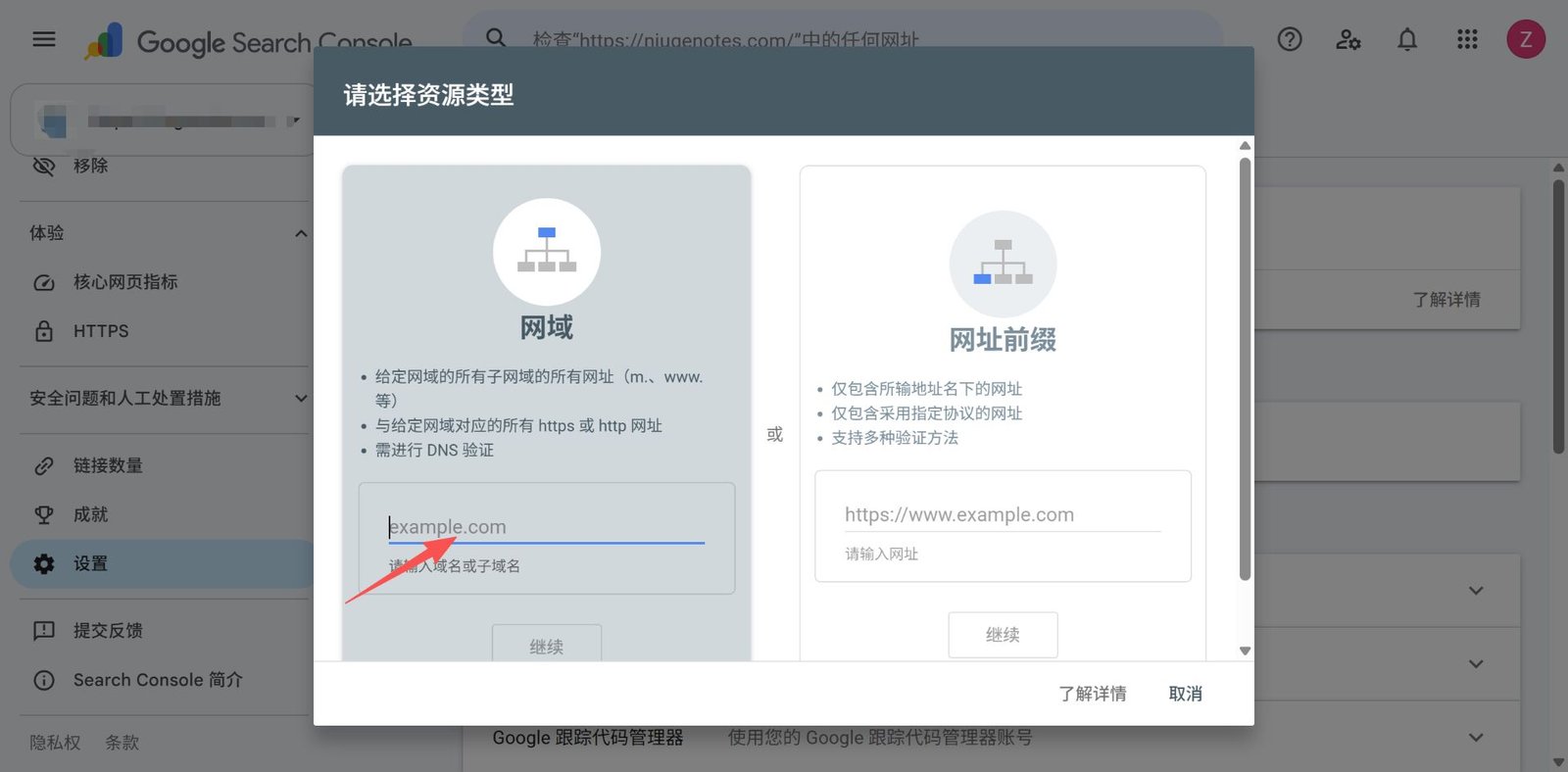Select the 网域 property type icon
The image size is (1568, 772).
pos(547,252)
